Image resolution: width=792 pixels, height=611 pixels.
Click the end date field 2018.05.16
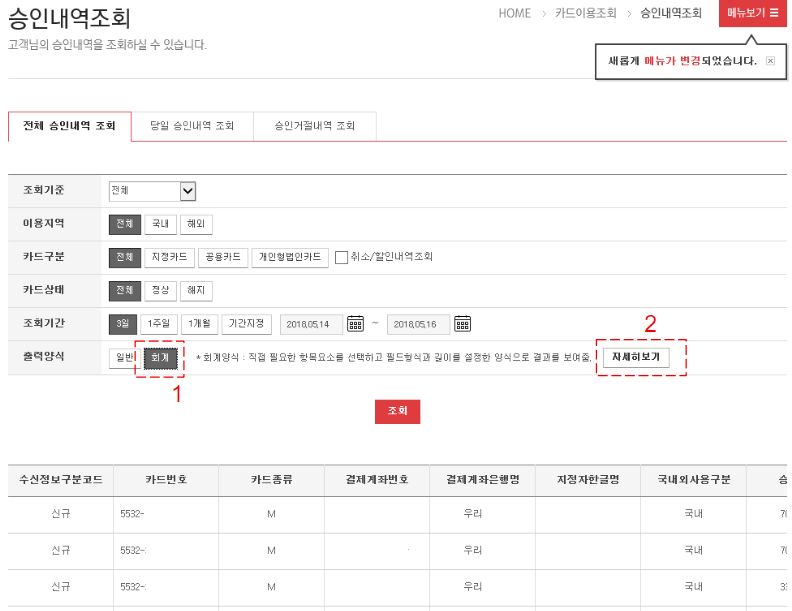[x=418, y=324]
